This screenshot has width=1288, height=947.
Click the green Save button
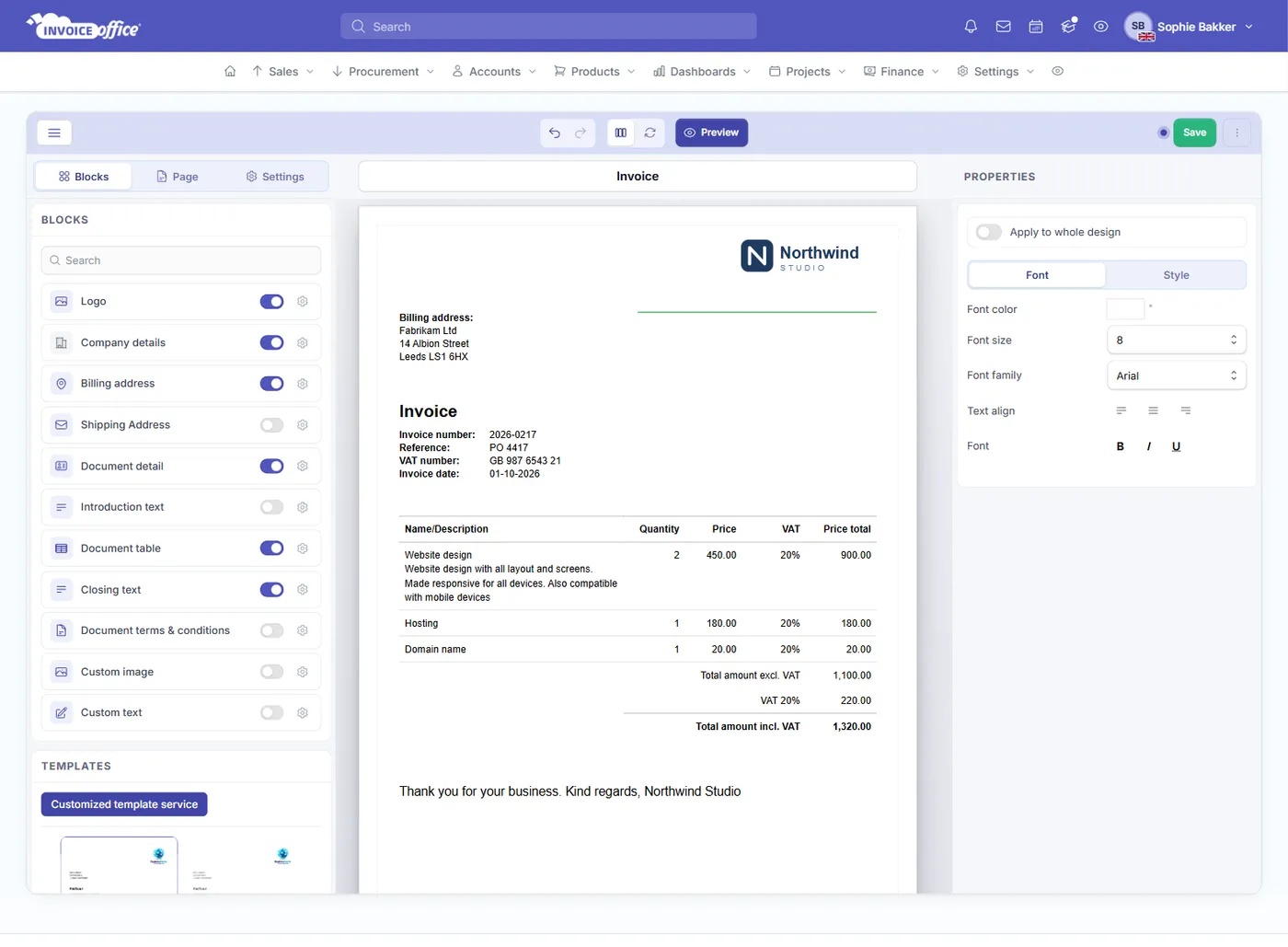pyautogui.click(x=1195, y=133)
